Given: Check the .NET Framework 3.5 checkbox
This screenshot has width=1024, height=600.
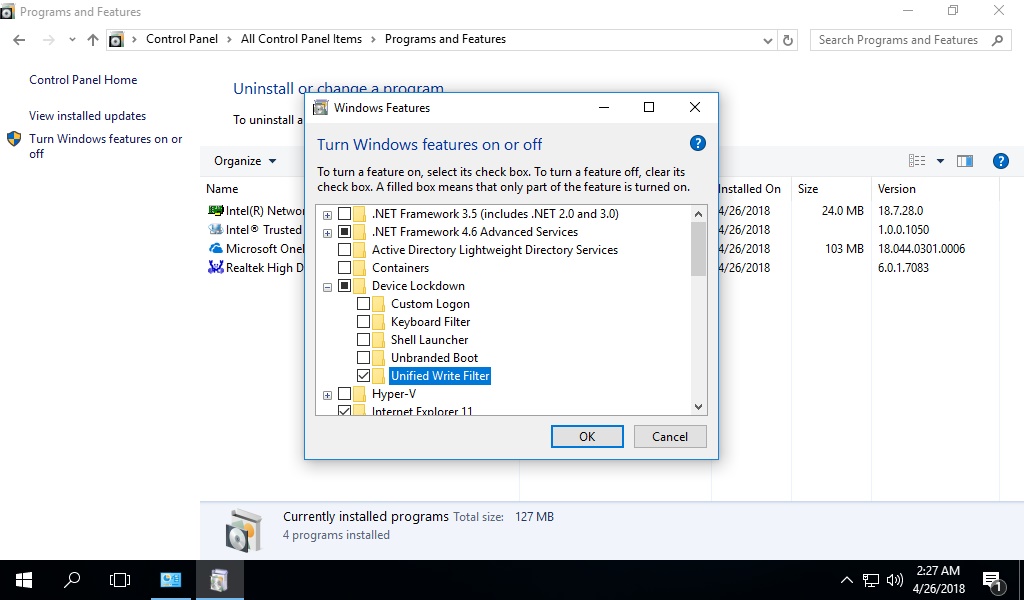Looking at the screenshot, I should (x=344, y=214).
